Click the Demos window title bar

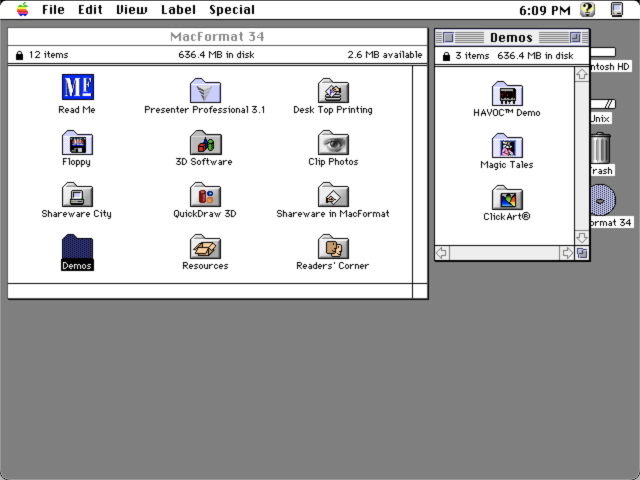512,38
